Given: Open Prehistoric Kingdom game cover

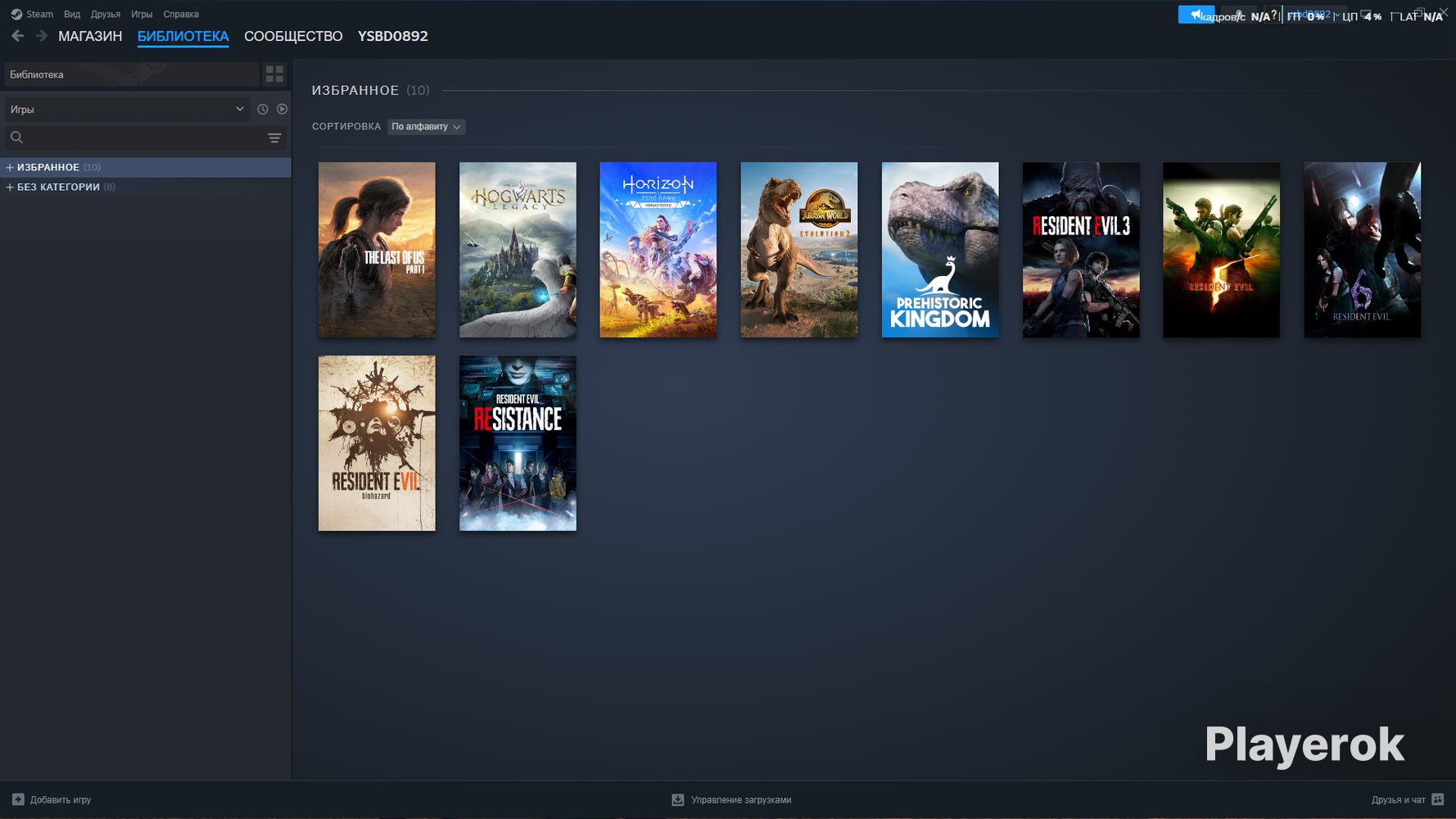Looking at the screenshot, I should [x=940, y=250].
